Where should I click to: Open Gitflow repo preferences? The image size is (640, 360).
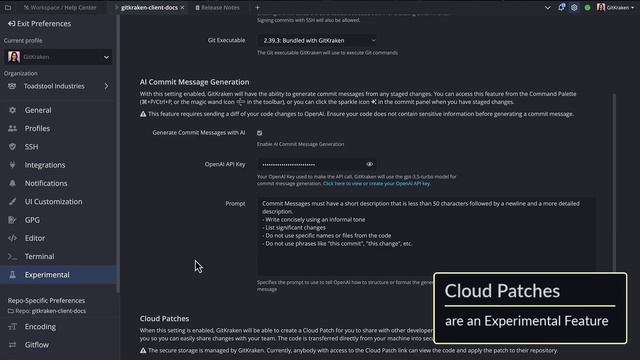coord(36,345)
